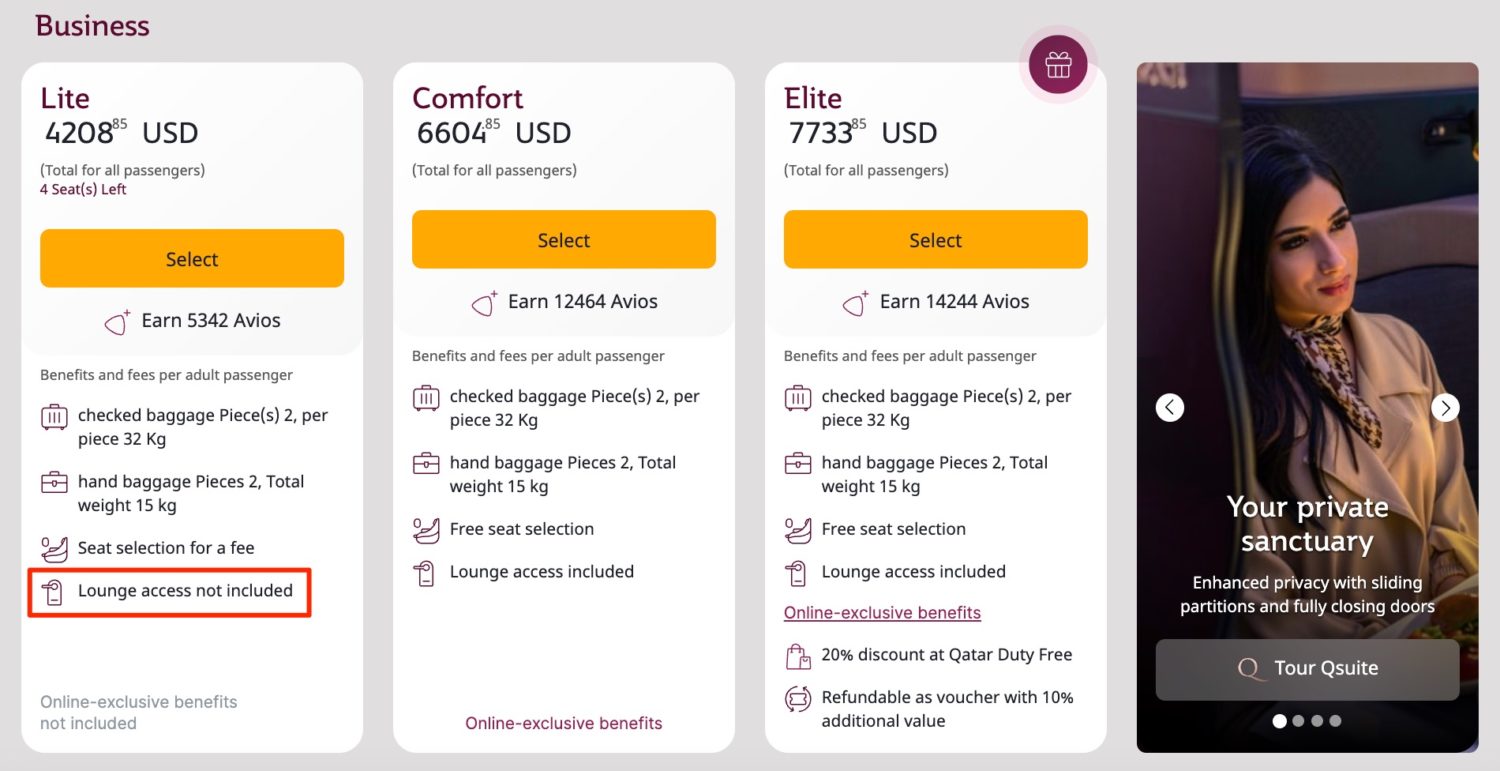Image resolution: width=1500 pixels, height=771 pixels.
Task: Select the first carousel dot under Qsuite image
Action: coord(1280,720)
